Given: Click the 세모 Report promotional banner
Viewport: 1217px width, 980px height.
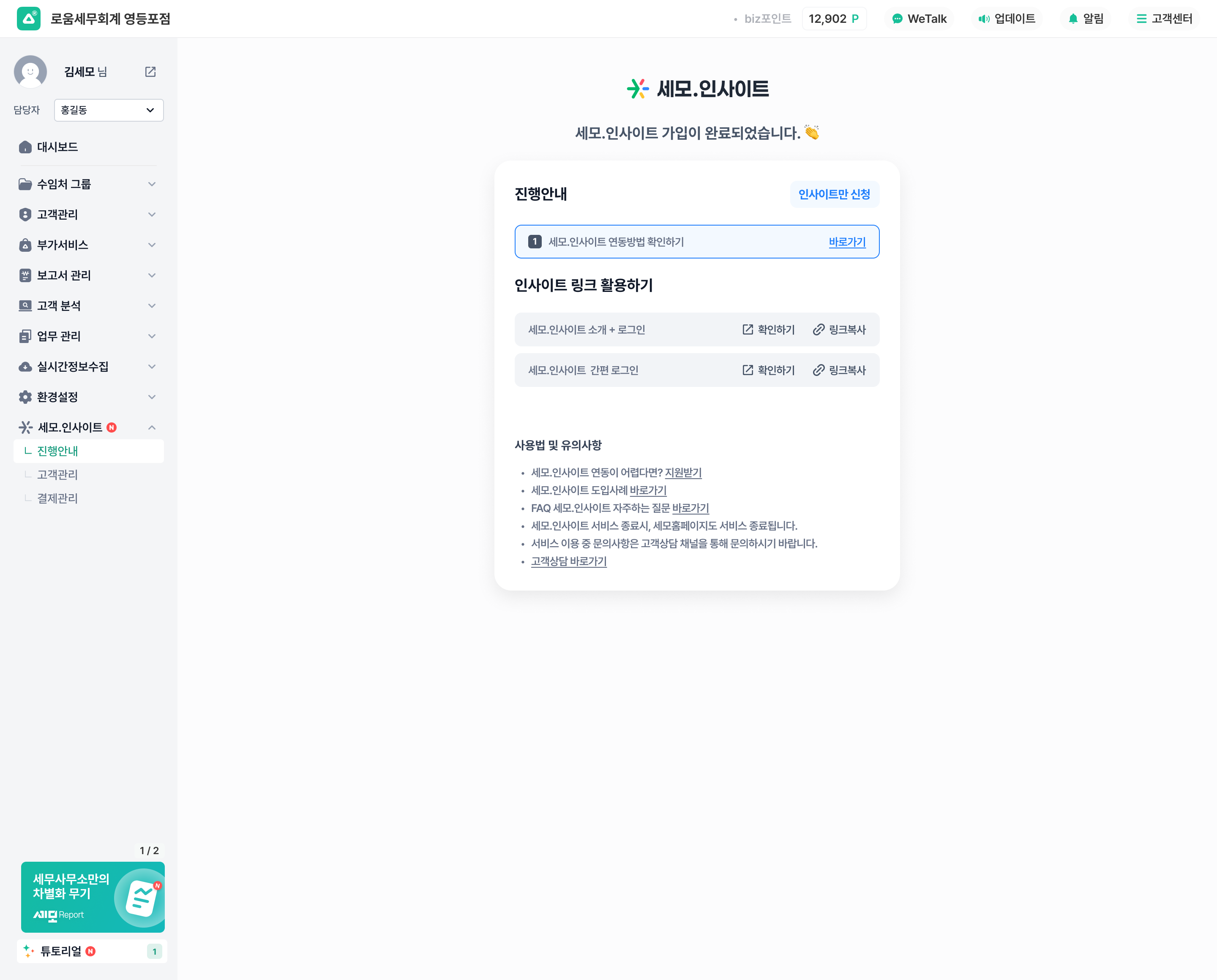Looking at the screenshot, I should coord(93,896).
